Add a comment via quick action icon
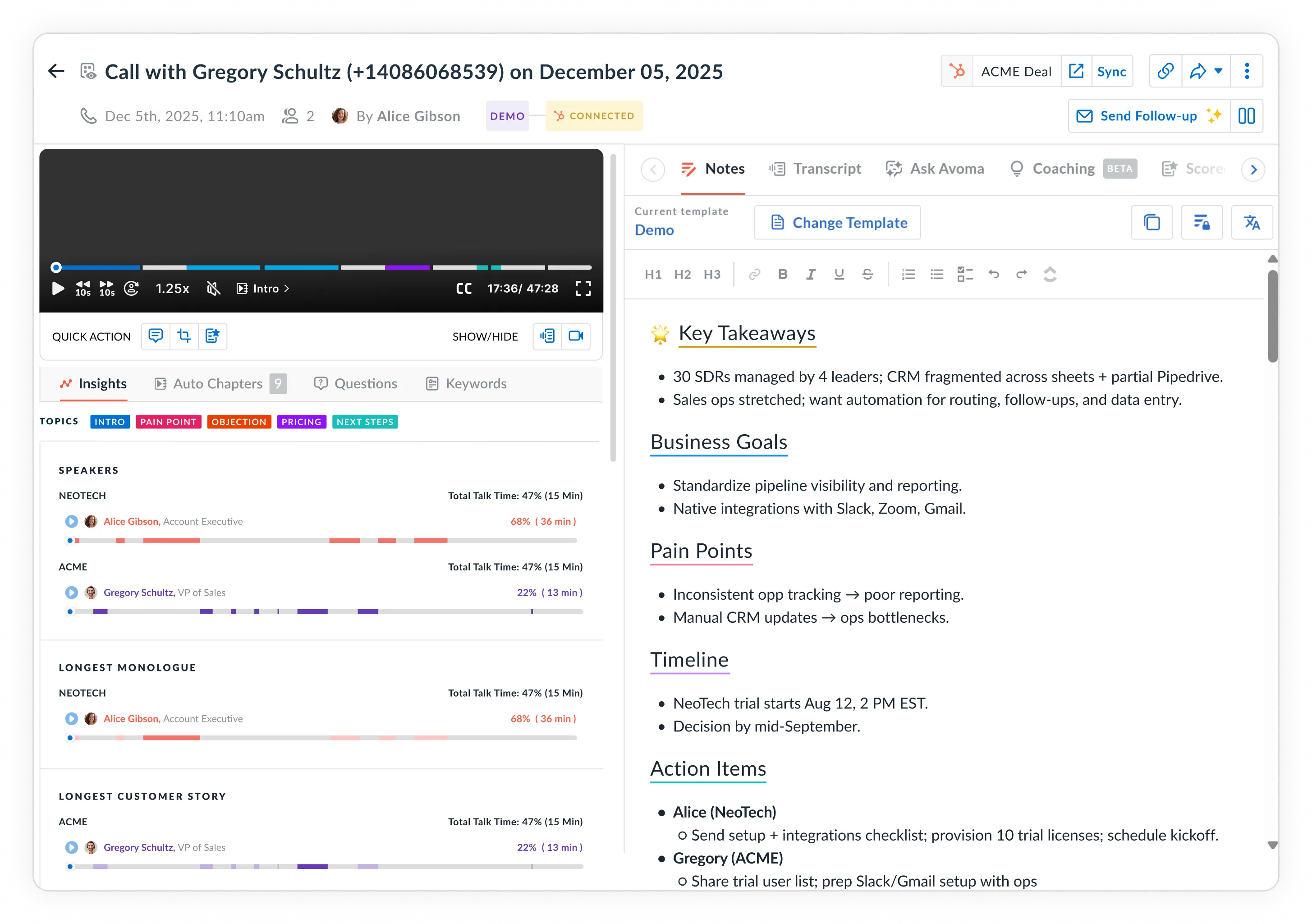Viewport: 1312px width, 924px height. point(156,336)
